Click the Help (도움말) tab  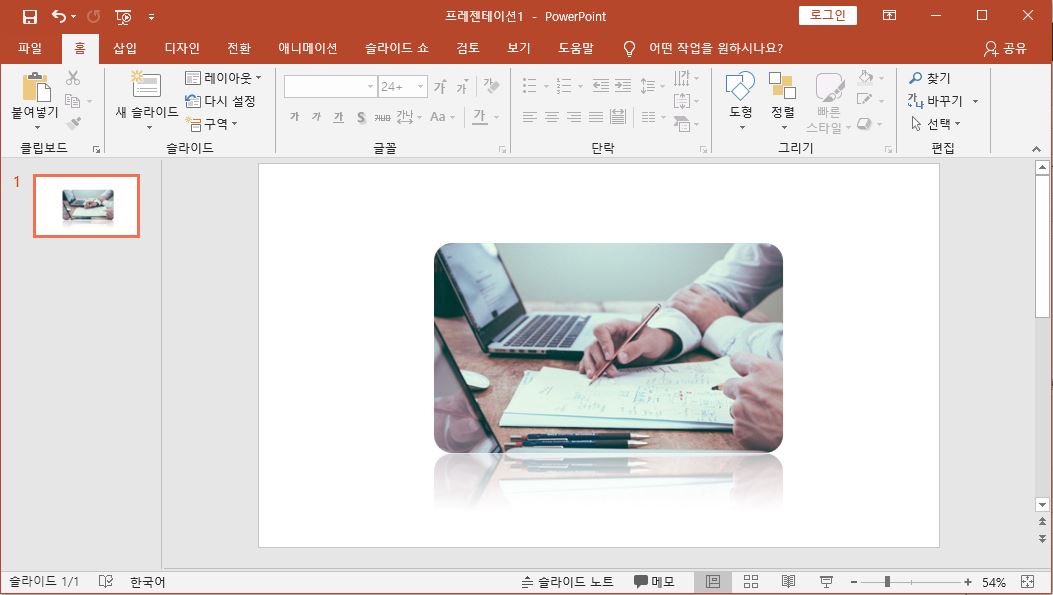point(576,48)
